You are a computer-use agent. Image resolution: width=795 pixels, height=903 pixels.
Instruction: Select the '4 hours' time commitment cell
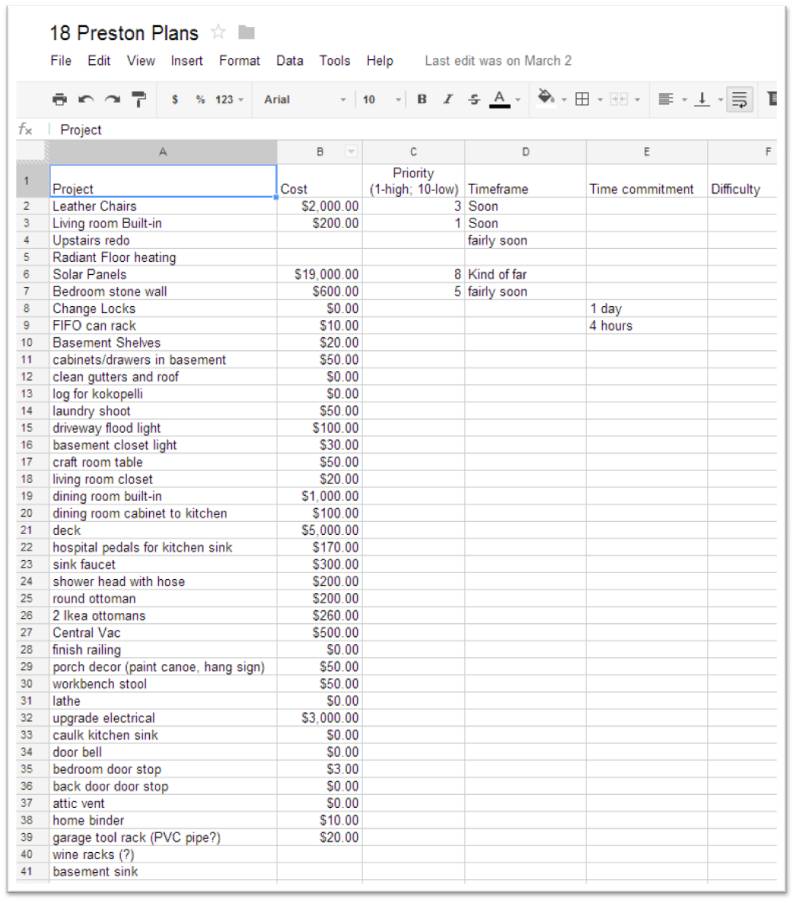(x=647, y=326)
